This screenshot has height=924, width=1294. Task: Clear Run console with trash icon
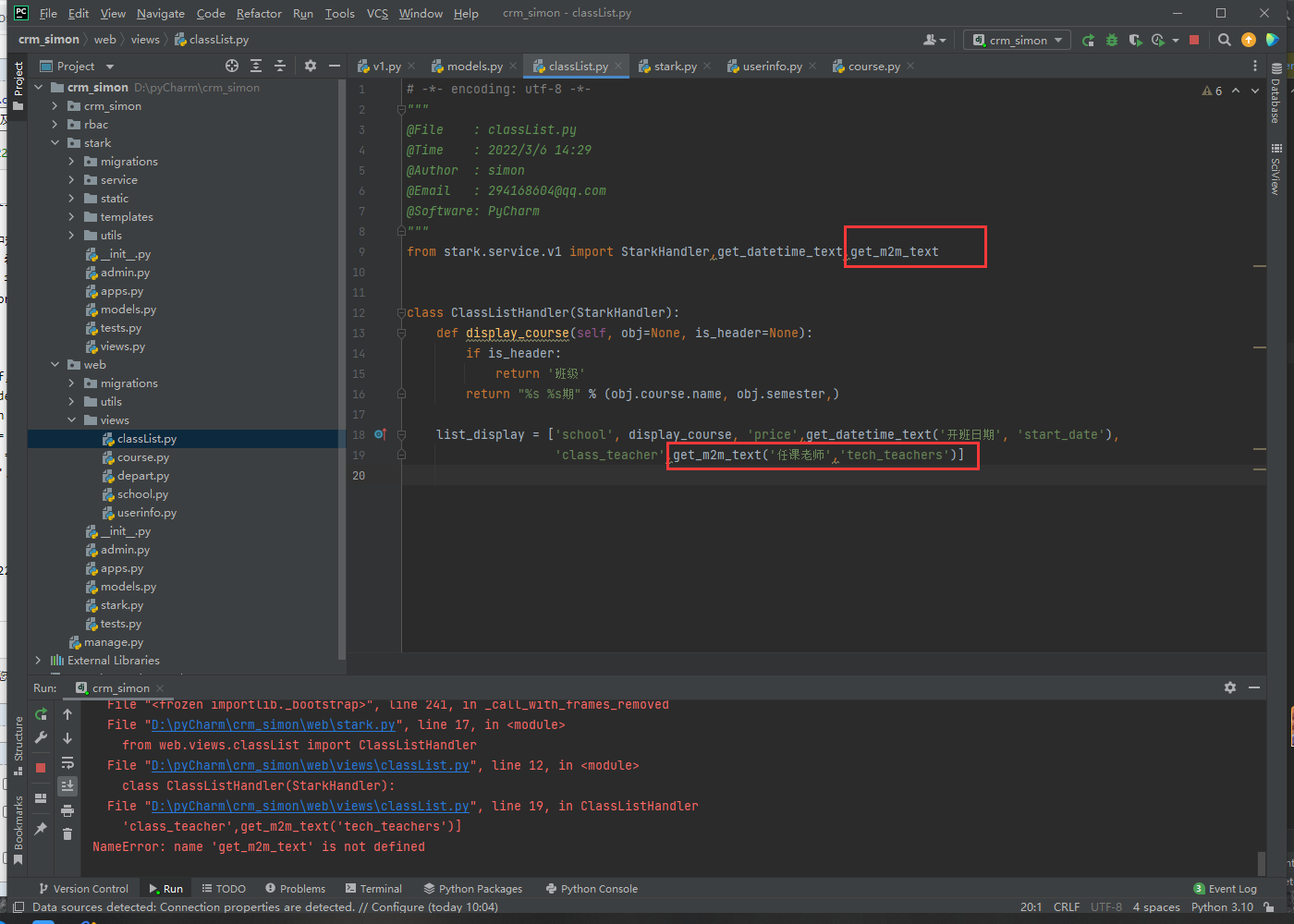pyautogui.click(x=67, y=834)
